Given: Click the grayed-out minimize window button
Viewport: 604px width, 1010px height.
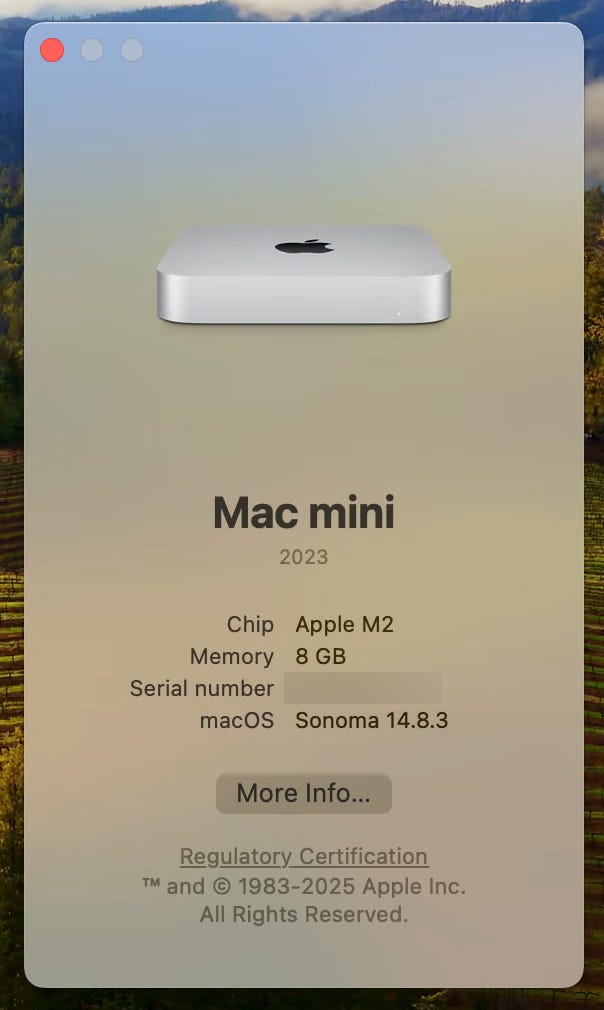Looking at the screenshot, I should point(91,50).
